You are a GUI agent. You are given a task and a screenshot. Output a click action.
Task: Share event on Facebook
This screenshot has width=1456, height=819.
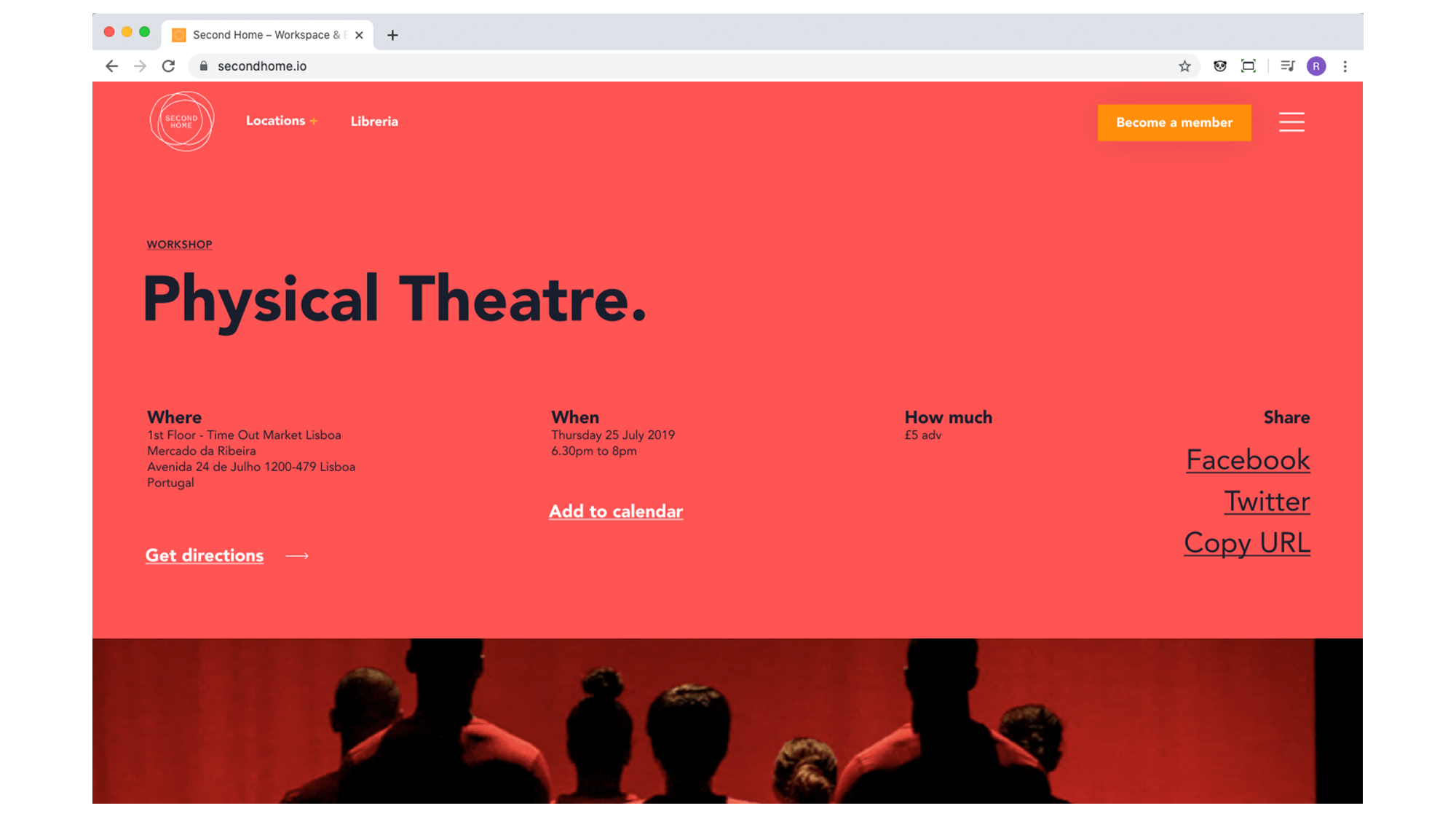(1248, 460)
